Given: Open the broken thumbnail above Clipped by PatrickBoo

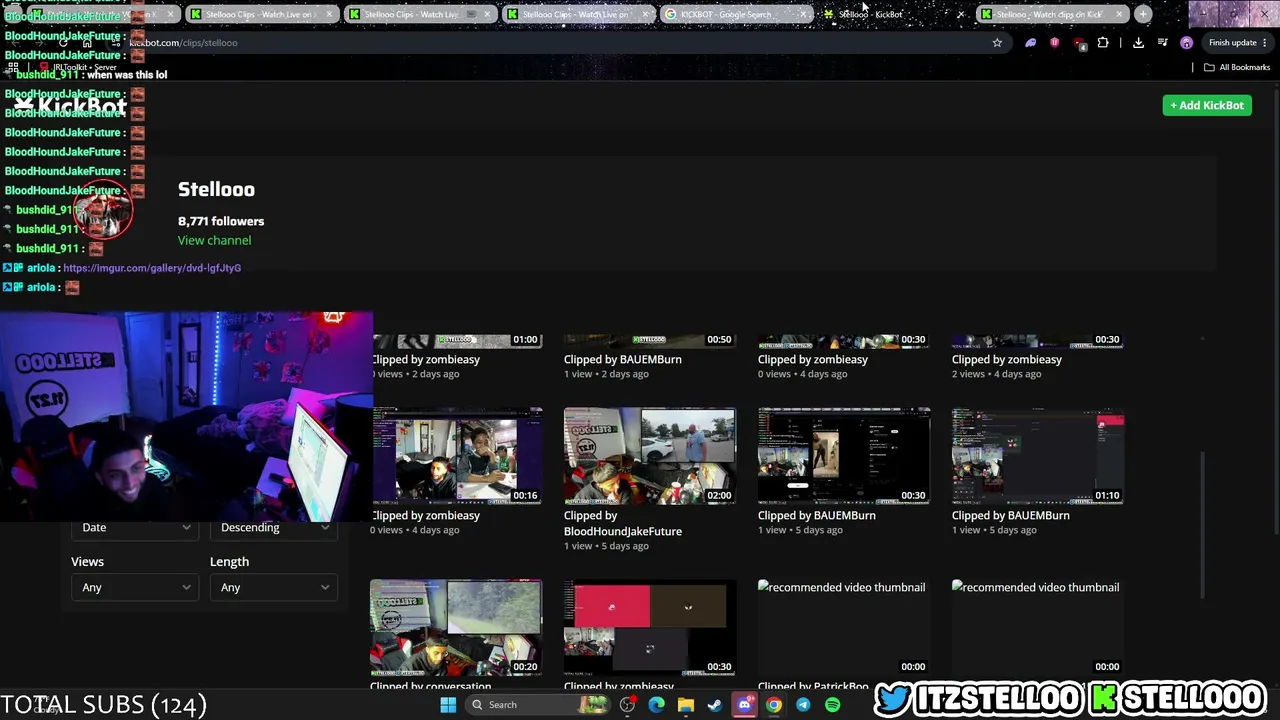Looking at the screenshot, I should pos(844,628).
